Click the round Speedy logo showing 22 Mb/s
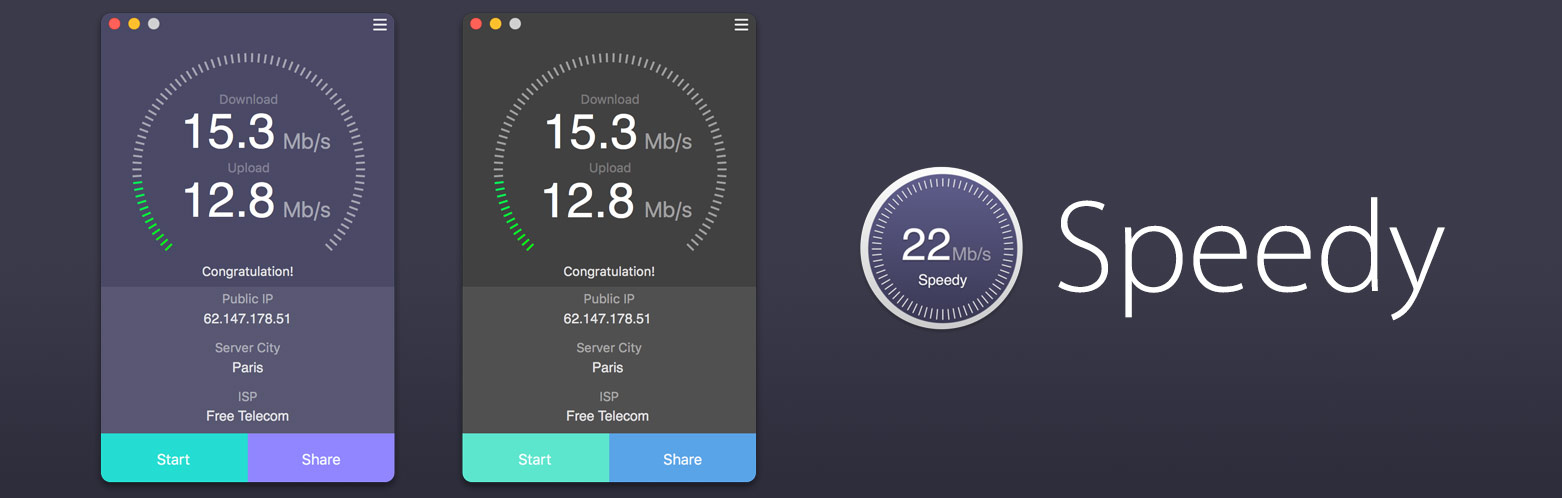Image resolution: width=1562 pixels, height=498 pixels. tap(941, 248)
